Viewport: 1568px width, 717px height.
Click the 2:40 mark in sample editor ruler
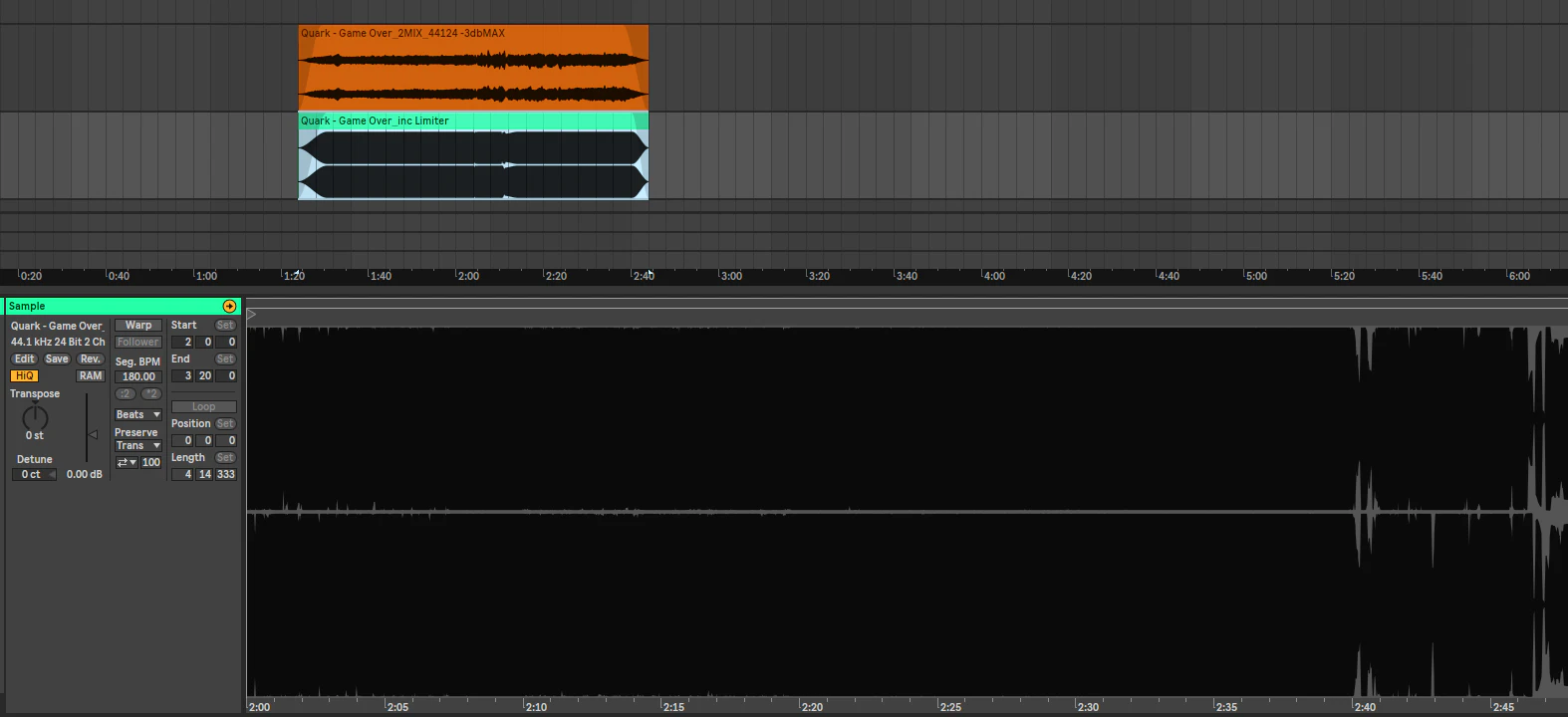(x=1365, y=707)
